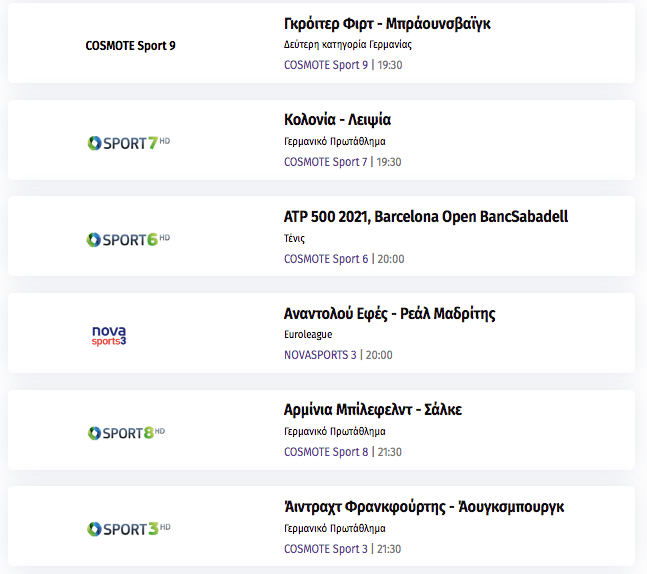Open the Γκρόιτερ Φιρτ - Μπράουνσβαϊγκ match title
Image resolution: width=647 pixels, height=574 pixels.
[387, 24]
